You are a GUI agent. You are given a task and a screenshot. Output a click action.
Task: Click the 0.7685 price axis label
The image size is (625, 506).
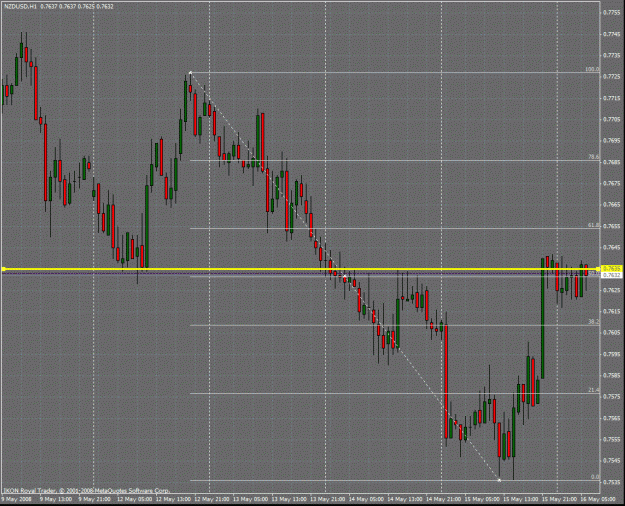(x=611, y=162)
